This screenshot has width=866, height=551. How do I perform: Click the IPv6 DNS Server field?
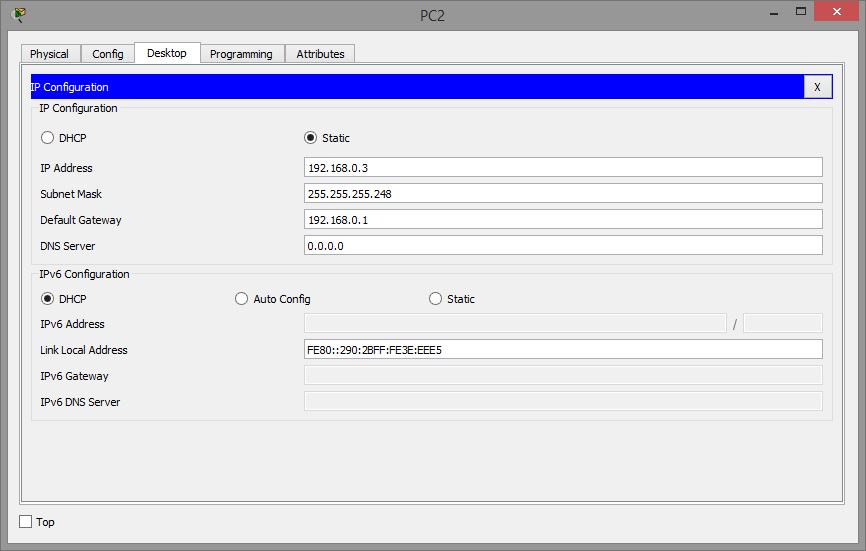click(563, 401)
